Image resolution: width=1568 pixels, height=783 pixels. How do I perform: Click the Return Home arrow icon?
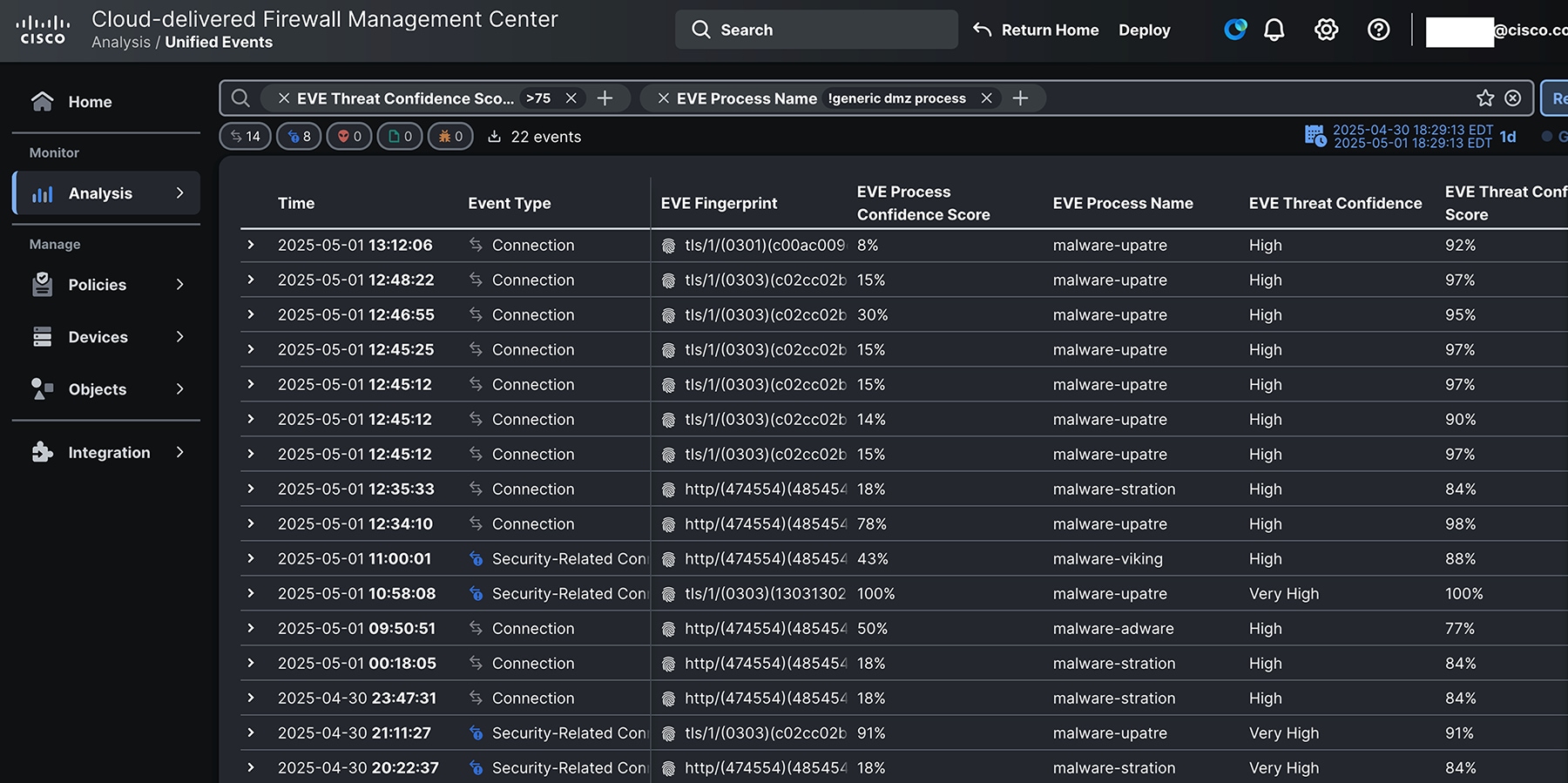982,30
